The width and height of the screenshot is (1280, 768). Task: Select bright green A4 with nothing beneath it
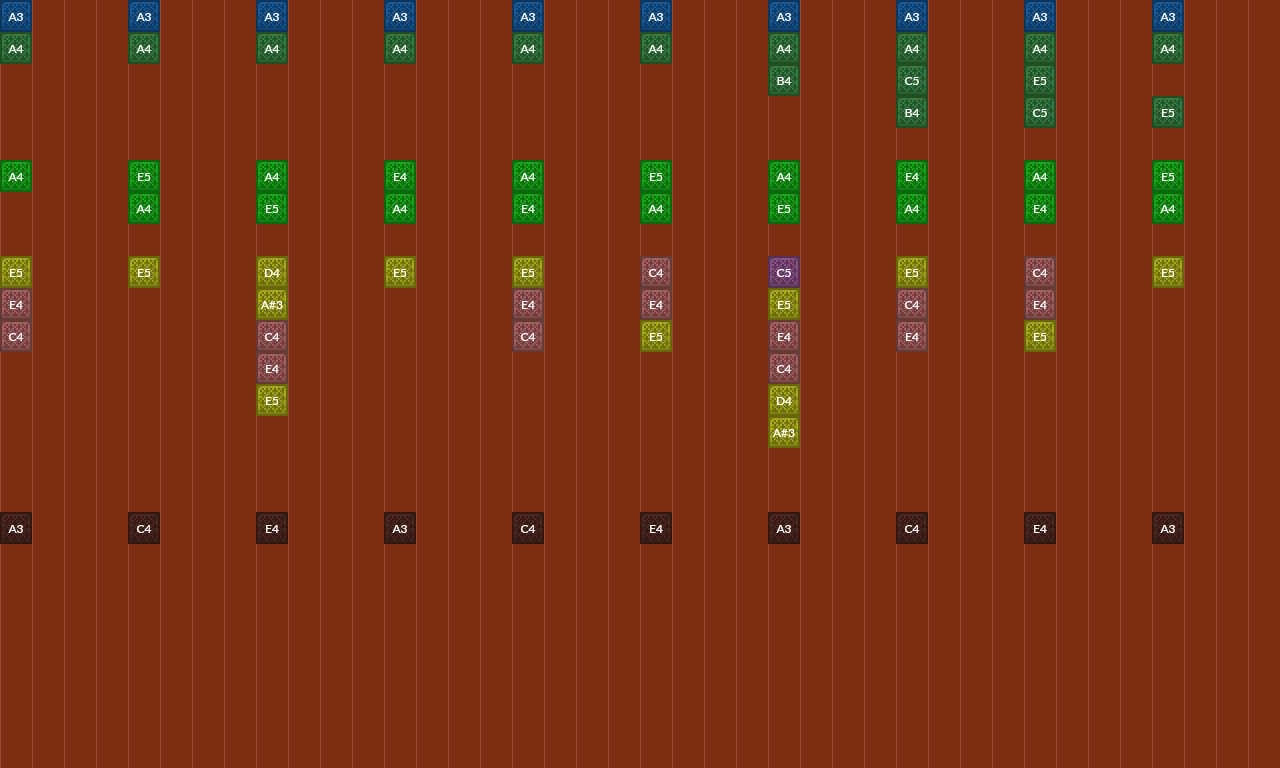click(x=16, y=176)
